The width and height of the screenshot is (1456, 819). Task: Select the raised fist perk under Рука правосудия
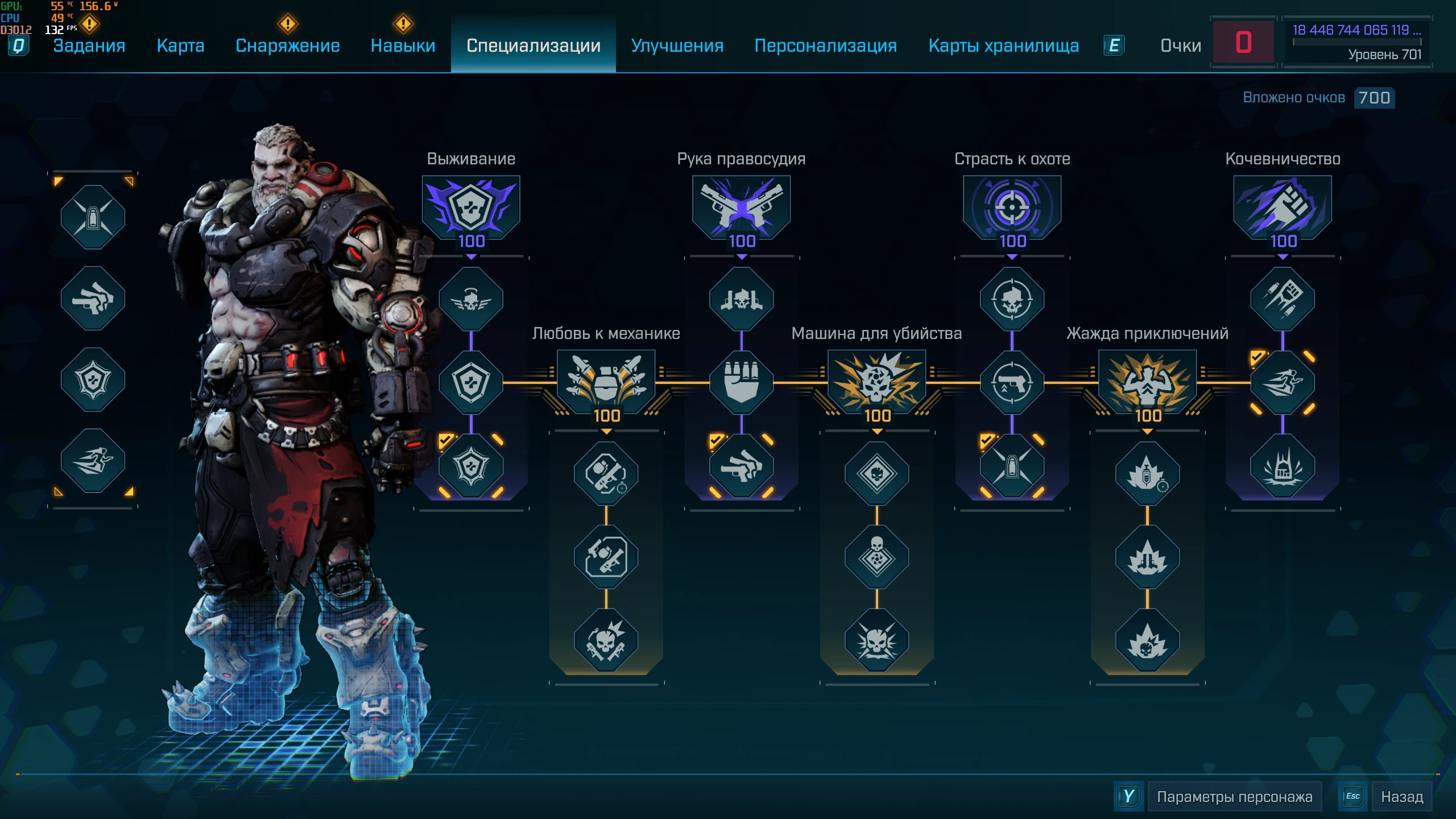pos(742,383)
